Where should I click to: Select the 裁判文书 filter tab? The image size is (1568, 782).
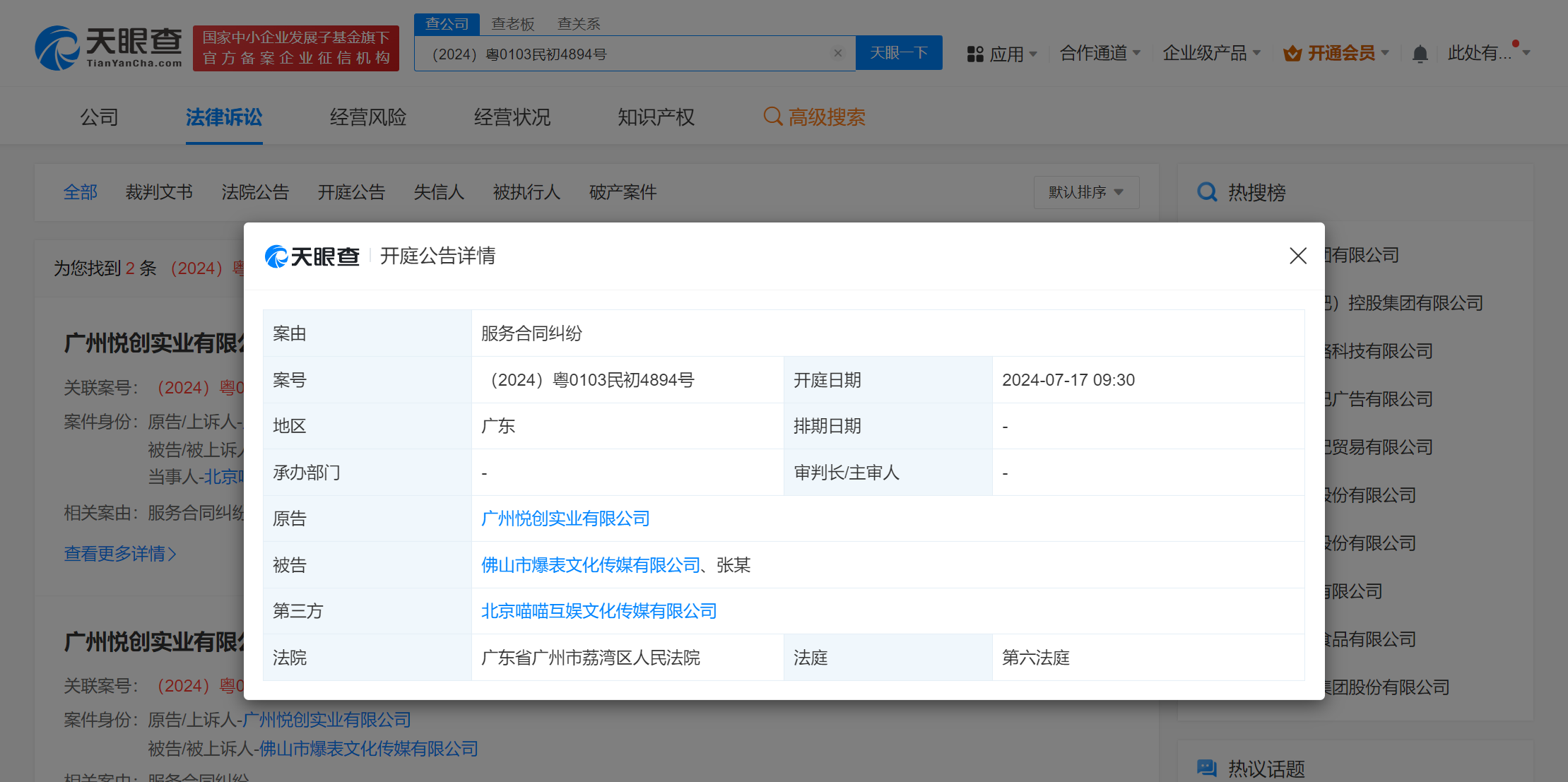click(x=159, y=191)
